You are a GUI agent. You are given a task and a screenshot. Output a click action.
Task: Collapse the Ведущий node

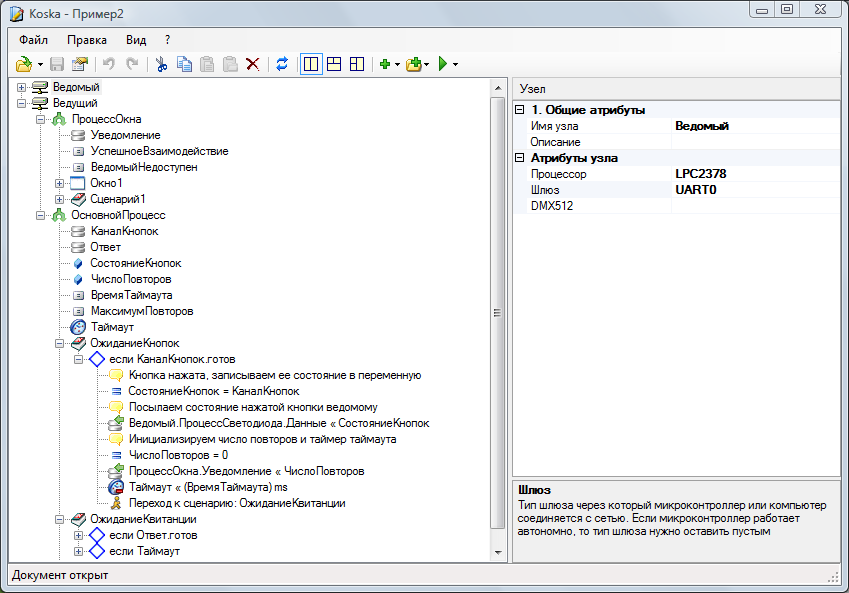[21, 103]
